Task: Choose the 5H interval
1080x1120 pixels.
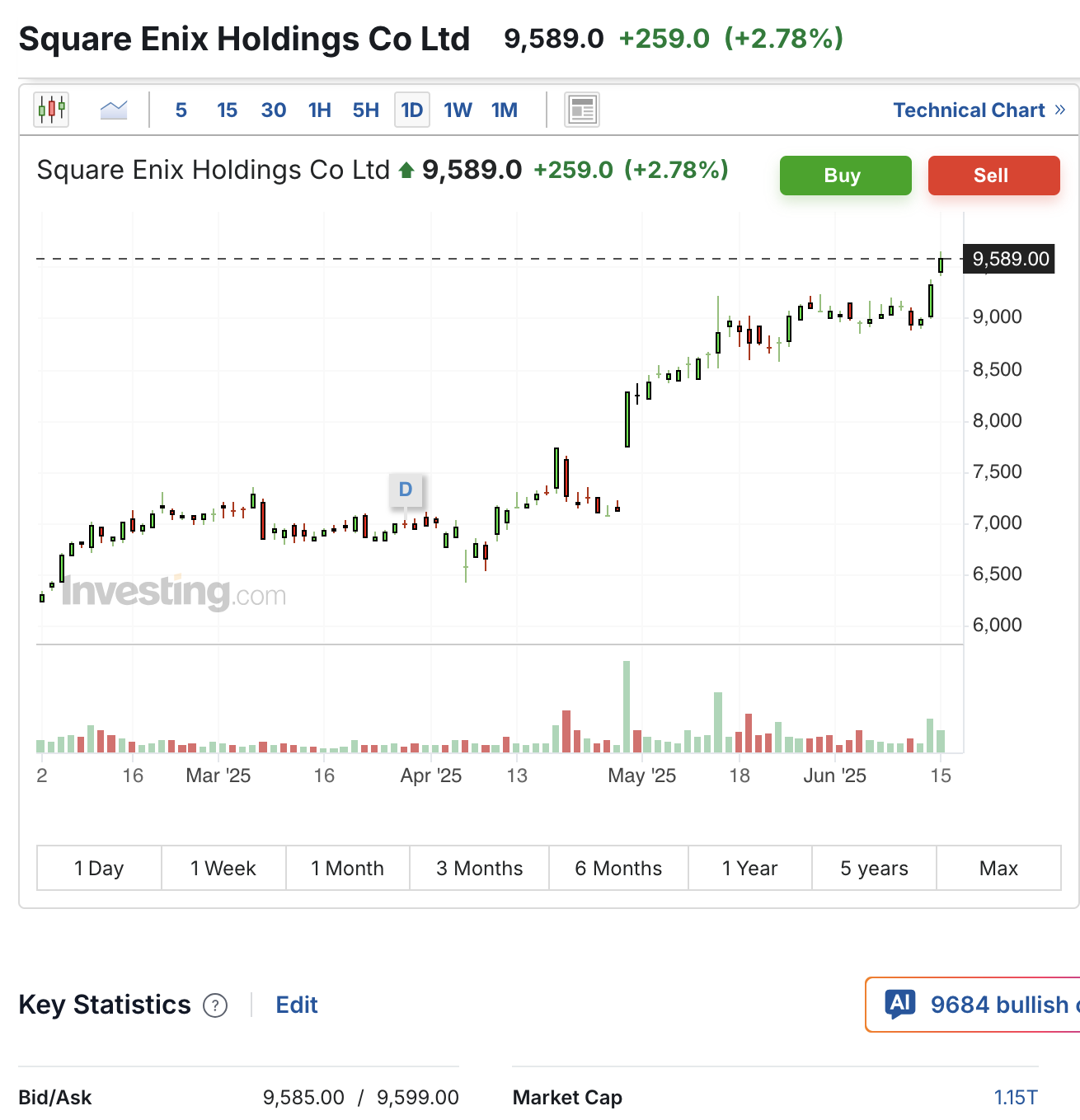Action: coord(366,110)
